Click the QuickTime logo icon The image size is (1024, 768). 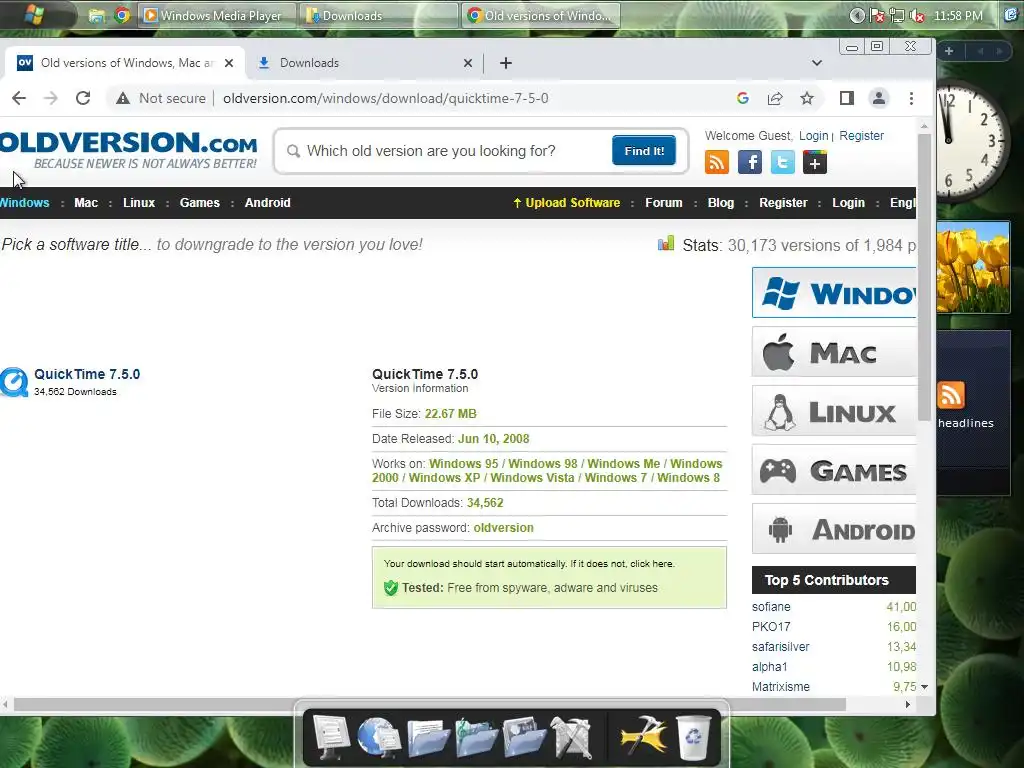click(14, 382)
